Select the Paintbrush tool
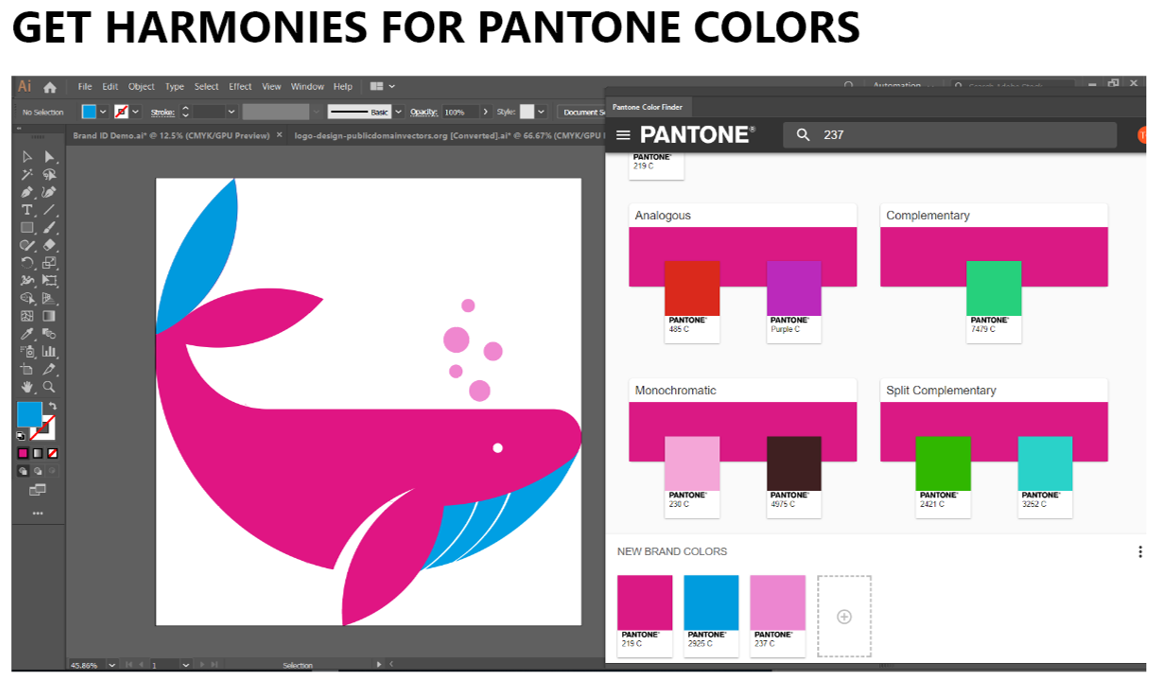Viewport: 1160px width, 686px height. tap(50, 228)
